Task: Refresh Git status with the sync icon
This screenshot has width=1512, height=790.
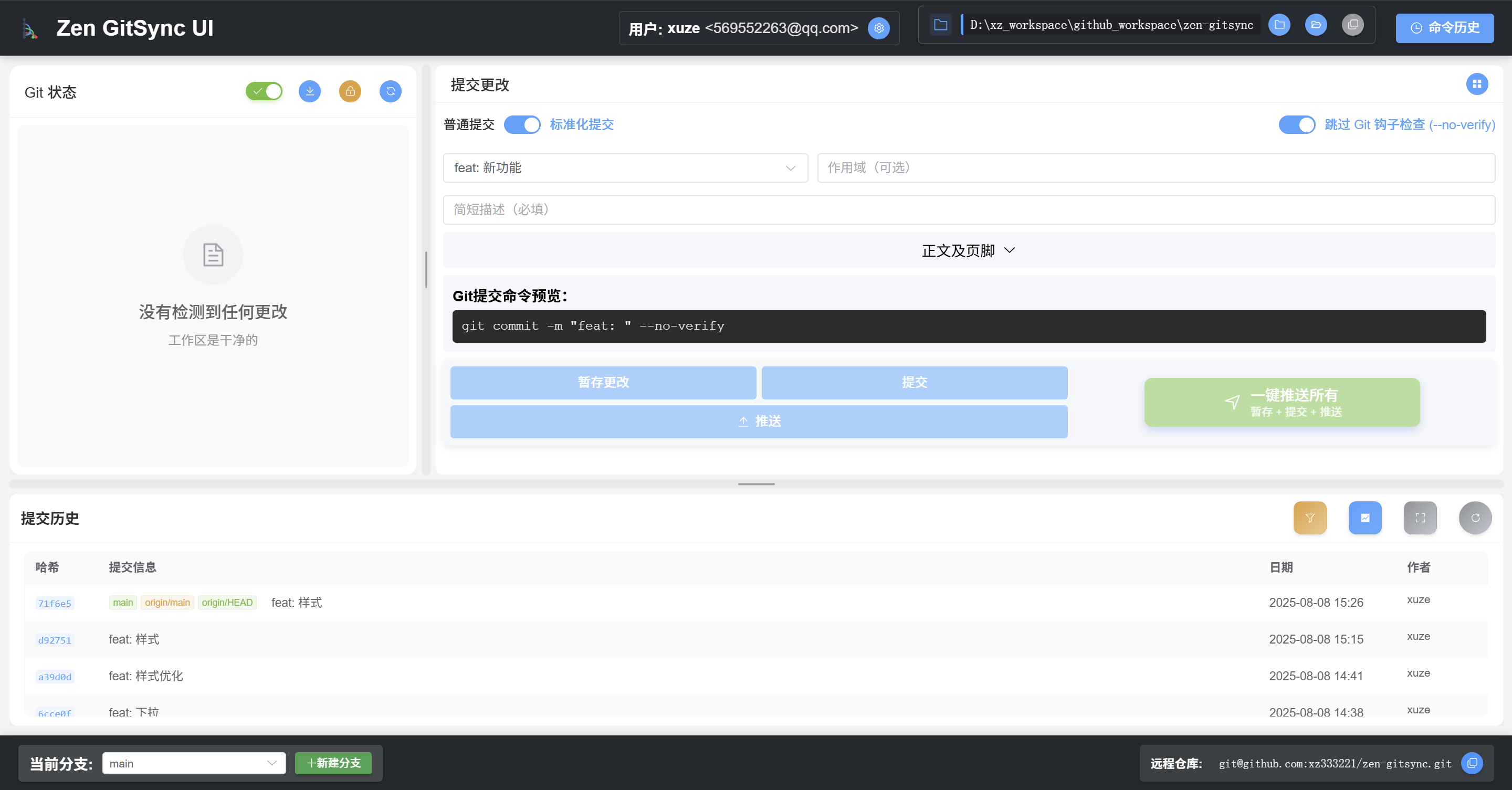Action: [x=390, y=91]
